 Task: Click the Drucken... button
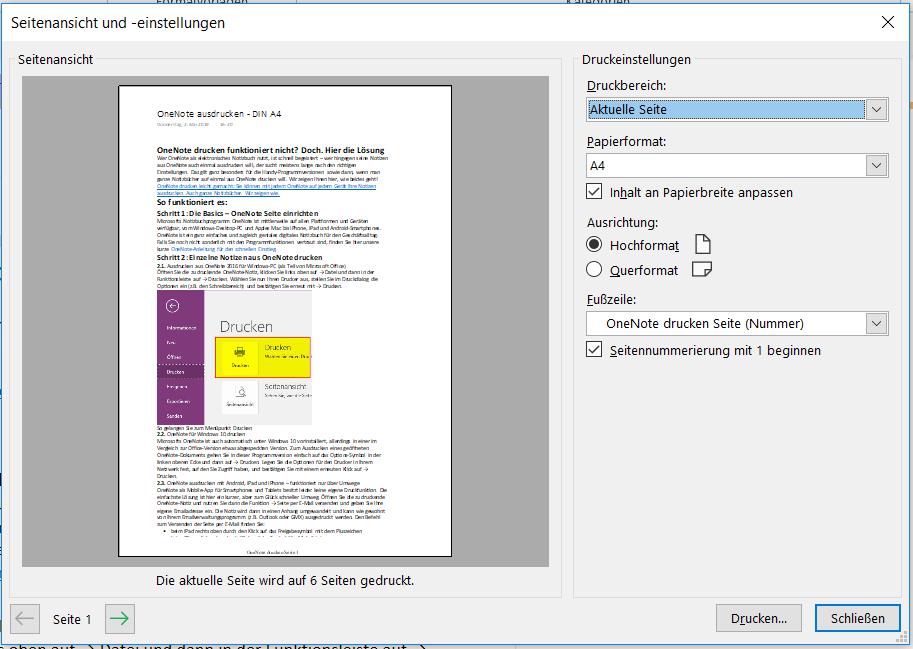[759, 618]
